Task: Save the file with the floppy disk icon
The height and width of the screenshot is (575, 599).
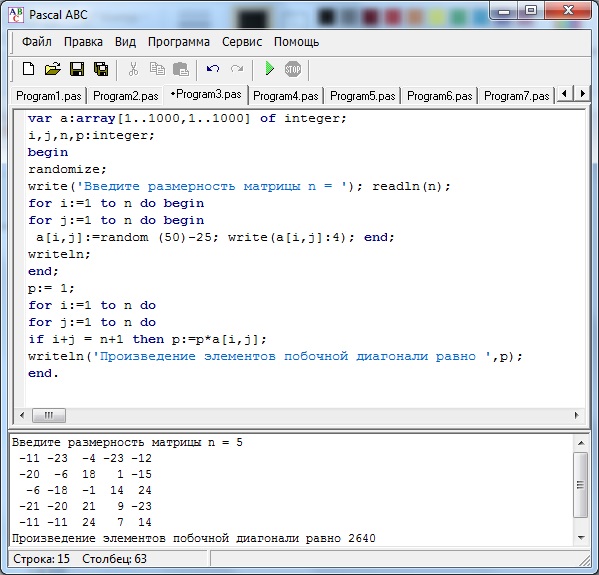Action: [77, 69]
